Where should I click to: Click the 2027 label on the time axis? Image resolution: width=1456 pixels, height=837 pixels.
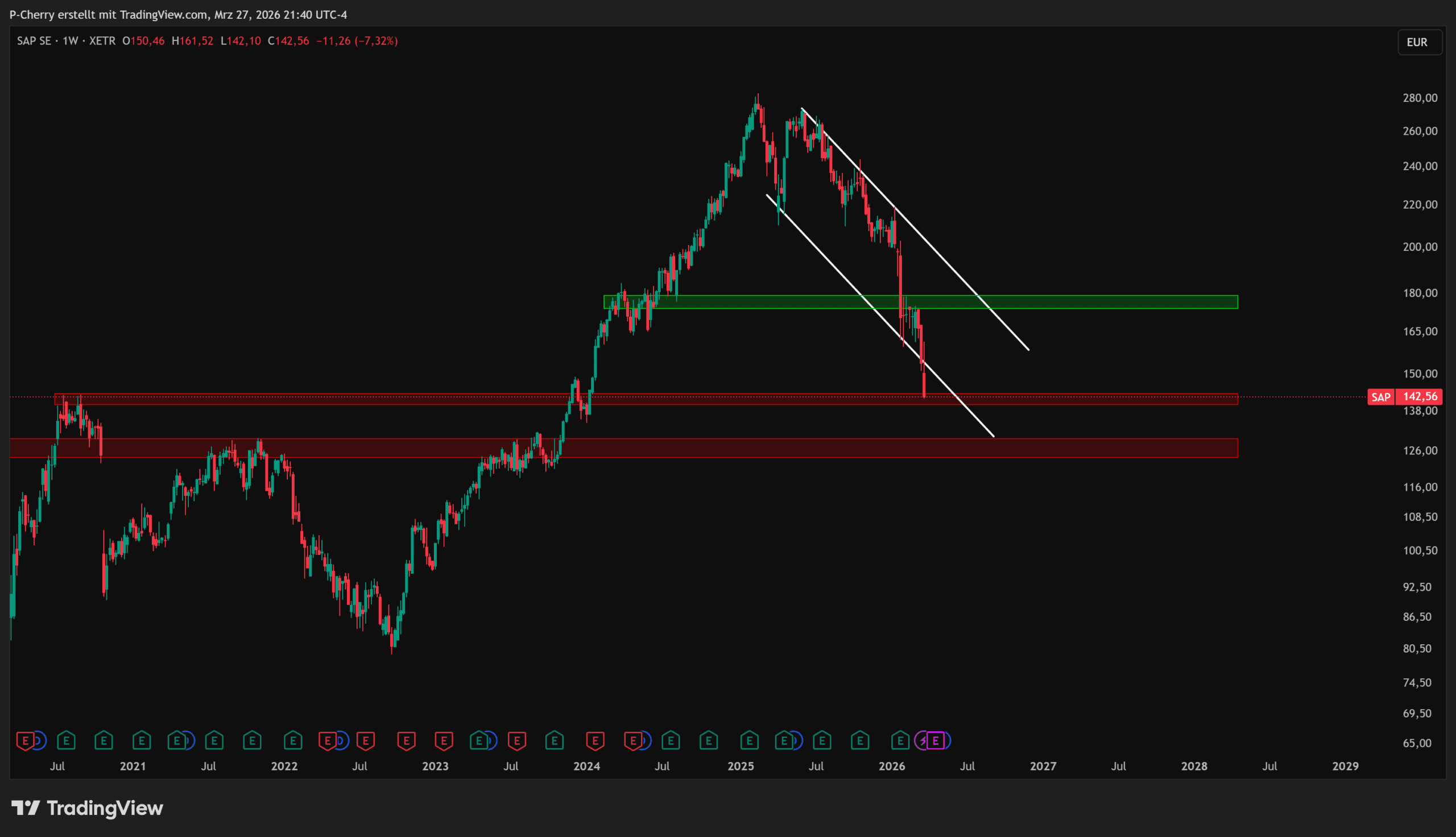tap(1043, 766)
